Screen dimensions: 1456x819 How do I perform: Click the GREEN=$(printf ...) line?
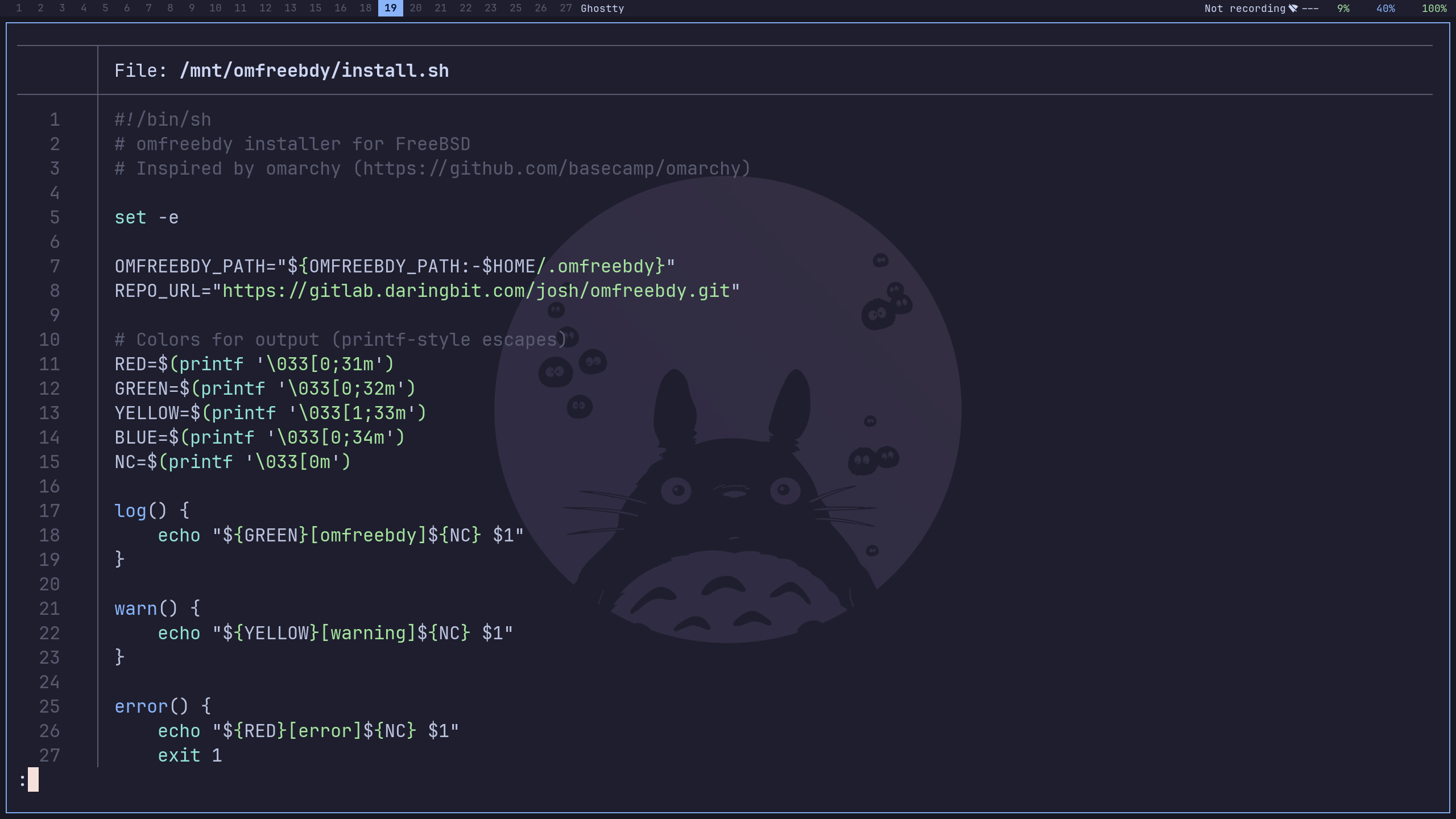click(x=265, y=388)
